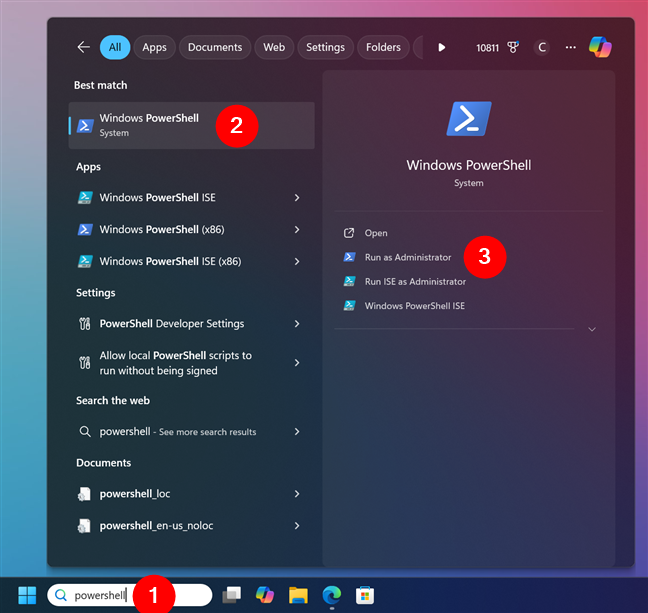
Task: Switch to the Settings filter tab
Action: click(325, 47)
